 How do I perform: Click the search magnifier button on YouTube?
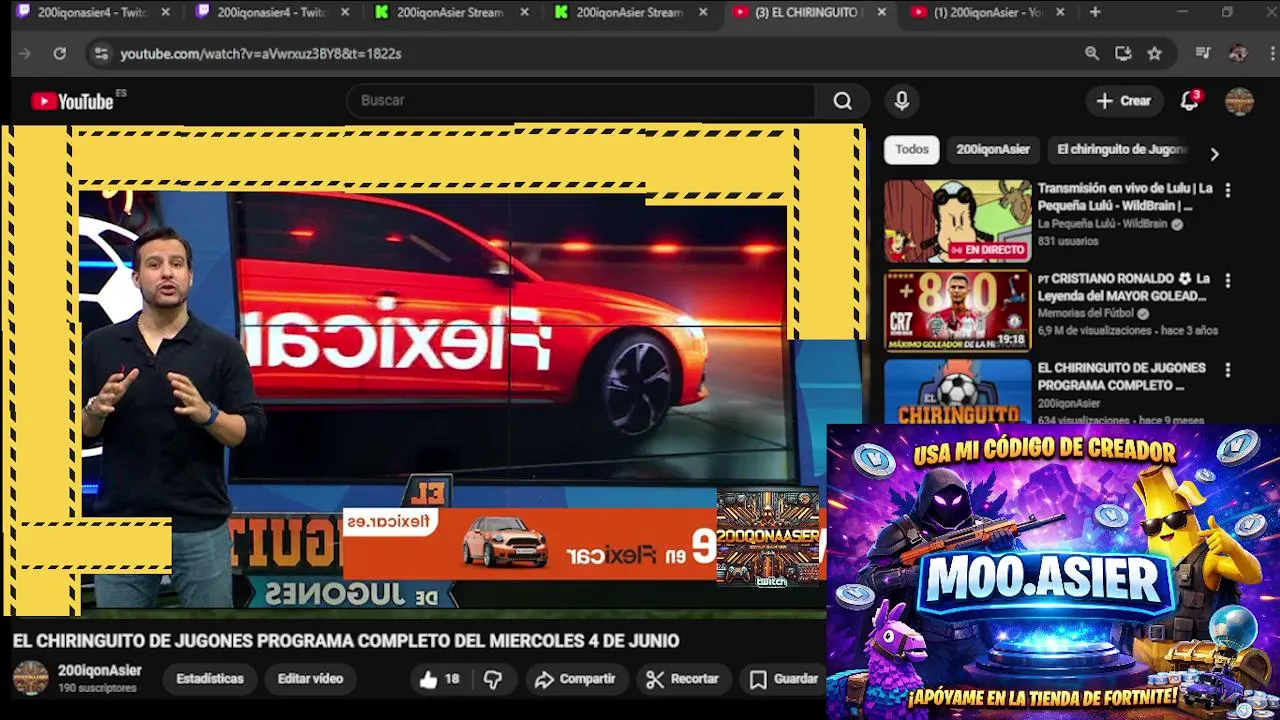click(x=843, y=101)
